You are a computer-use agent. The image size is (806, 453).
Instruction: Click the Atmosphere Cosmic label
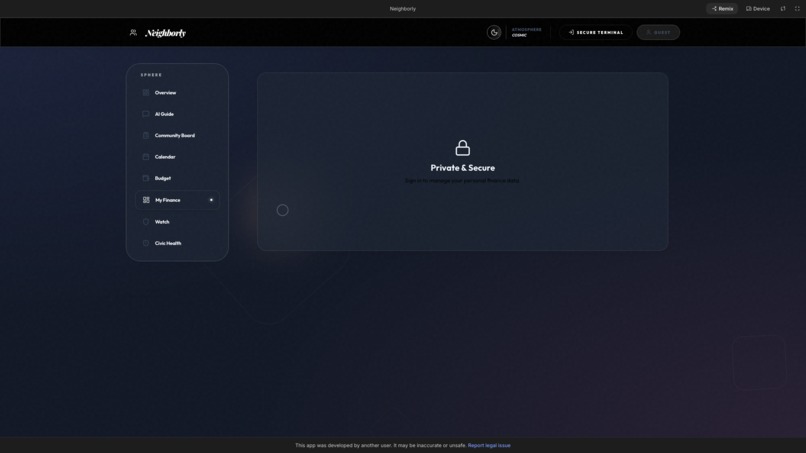[526, 32]
